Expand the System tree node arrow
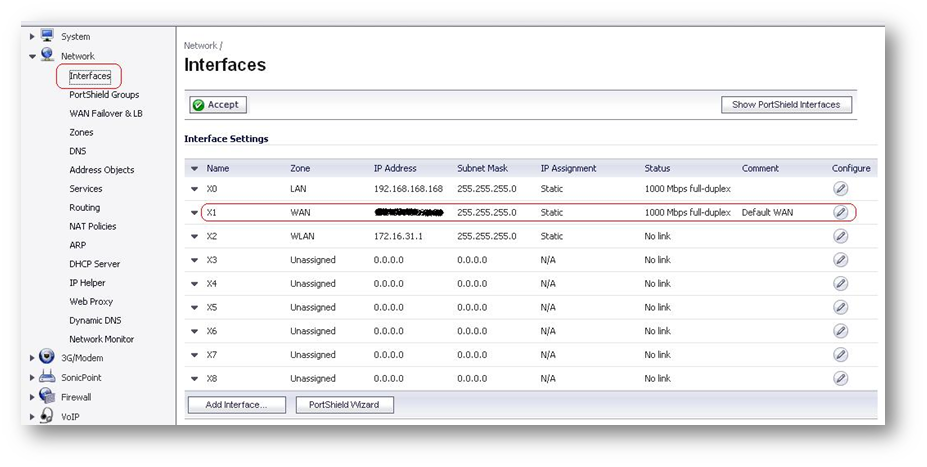Image resolution: width=927 pixels, height=467 pixels. pyautogui.click(x=32, y=37)
